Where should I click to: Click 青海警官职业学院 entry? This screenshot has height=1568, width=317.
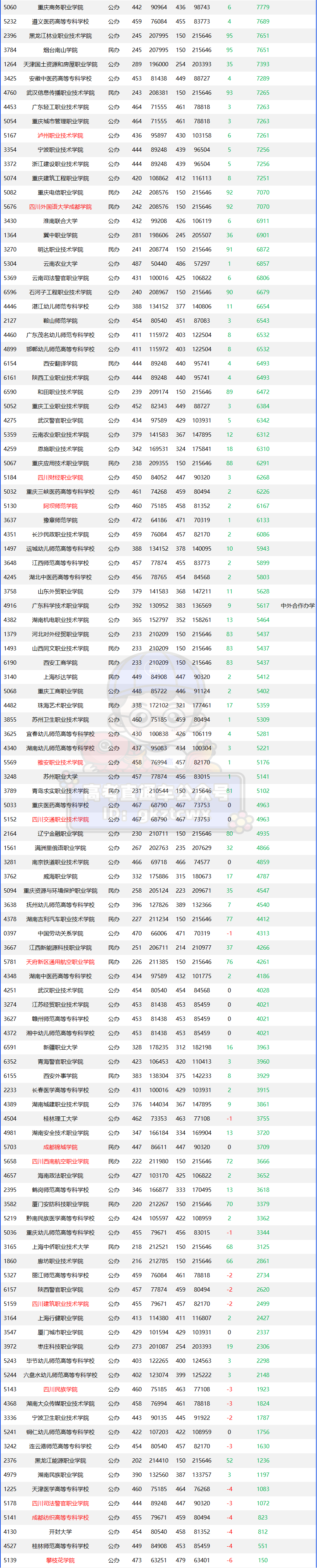click(60, 1061)
